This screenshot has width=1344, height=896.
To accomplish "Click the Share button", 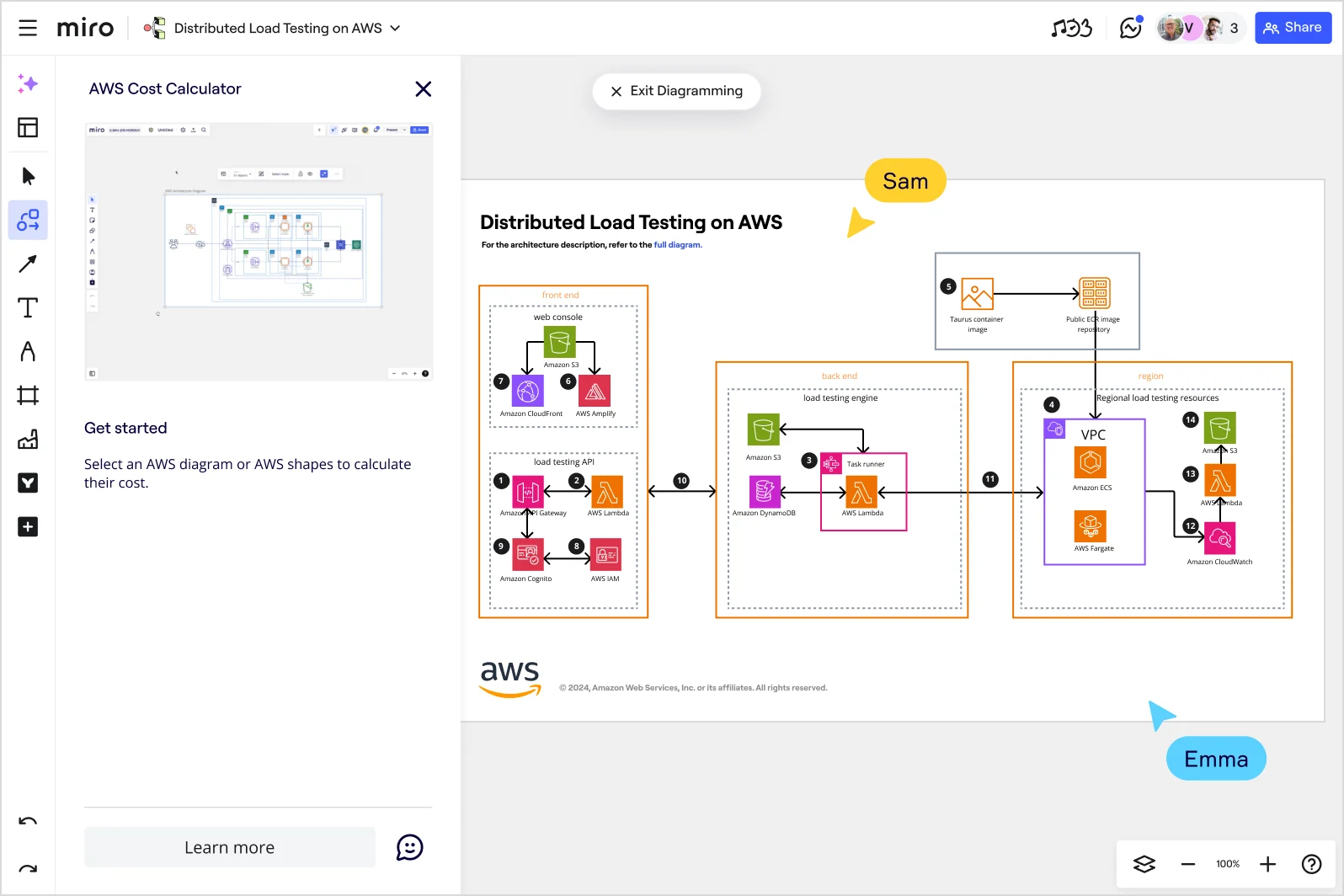I will point(1293,28).
